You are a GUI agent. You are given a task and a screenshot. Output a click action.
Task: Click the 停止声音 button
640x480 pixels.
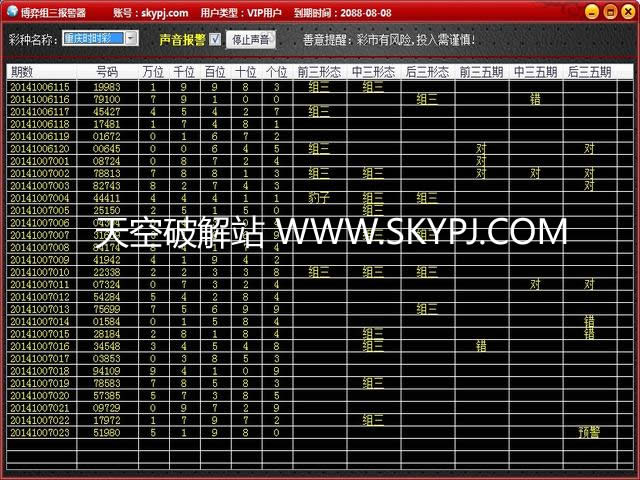[x=250, y=40]
